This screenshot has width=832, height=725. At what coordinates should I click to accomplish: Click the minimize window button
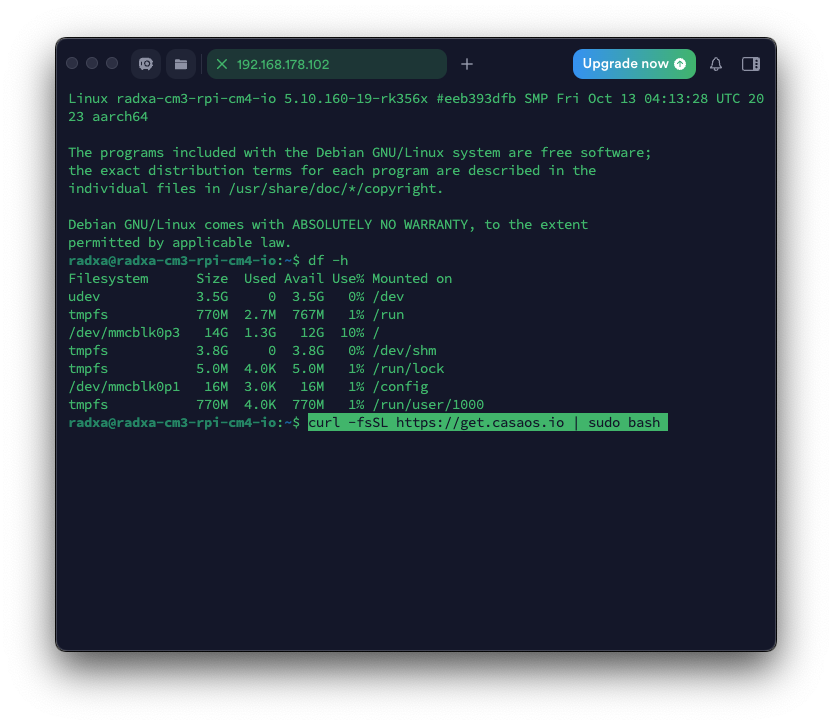click(92, 64)
